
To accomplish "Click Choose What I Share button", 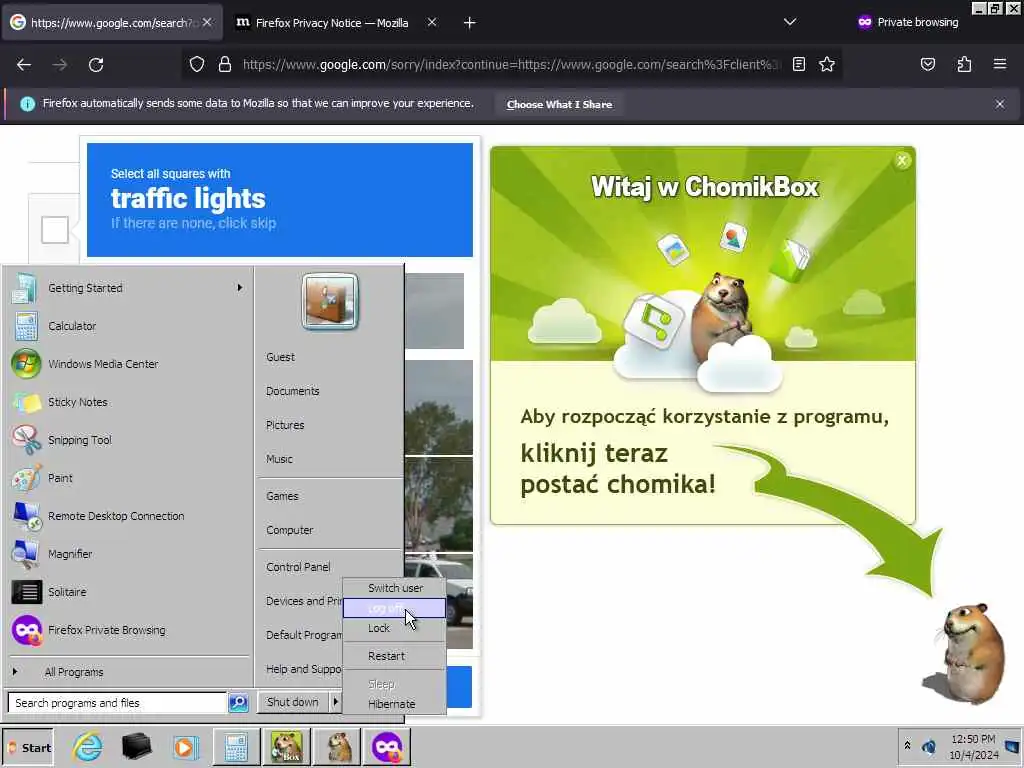I will (559, 104).
